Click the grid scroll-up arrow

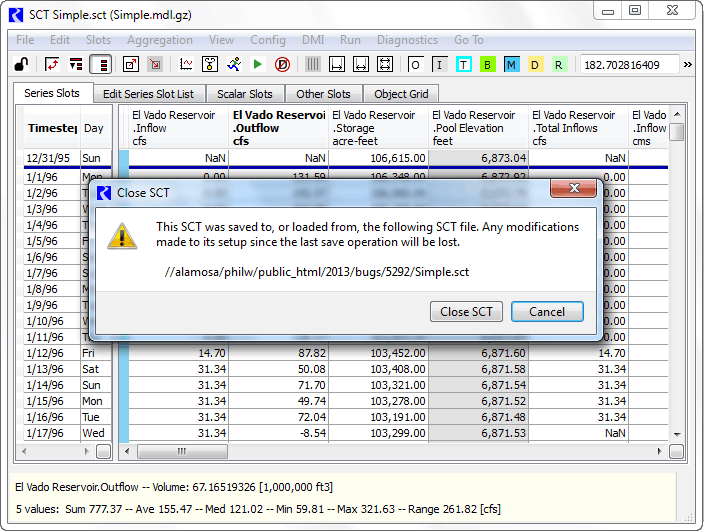pyautogui.click(x=677, y=114)
